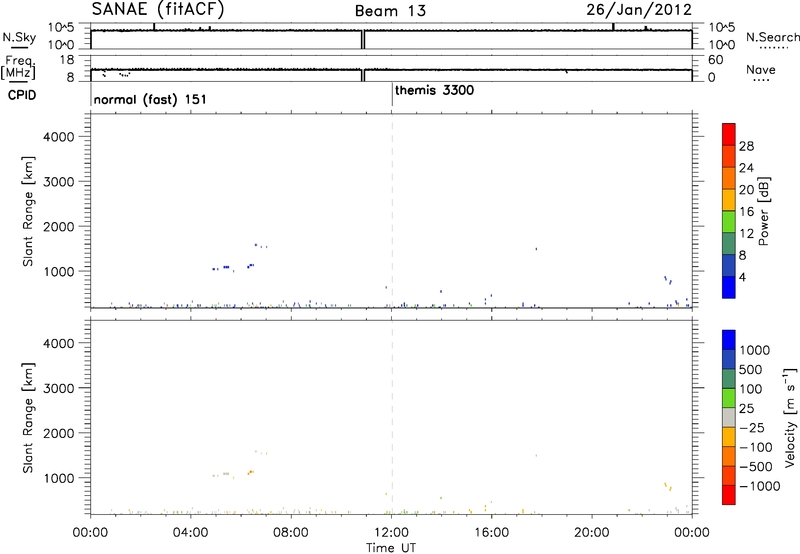
Task: Pick the 8–12 dB teal Power segment
Action: pos(729,244)
